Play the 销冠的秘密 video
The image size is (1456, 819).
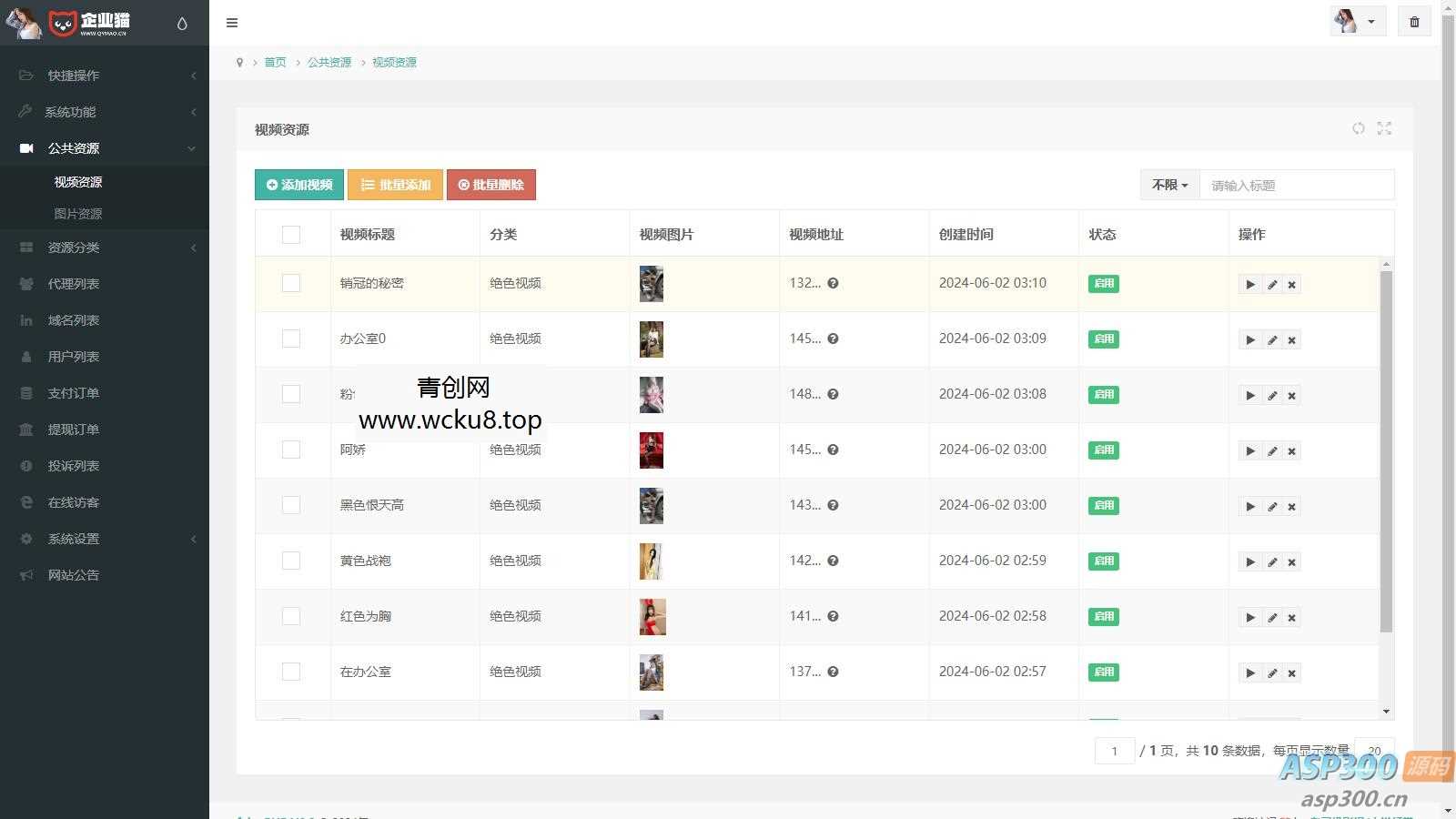(x=1249, y=285)
